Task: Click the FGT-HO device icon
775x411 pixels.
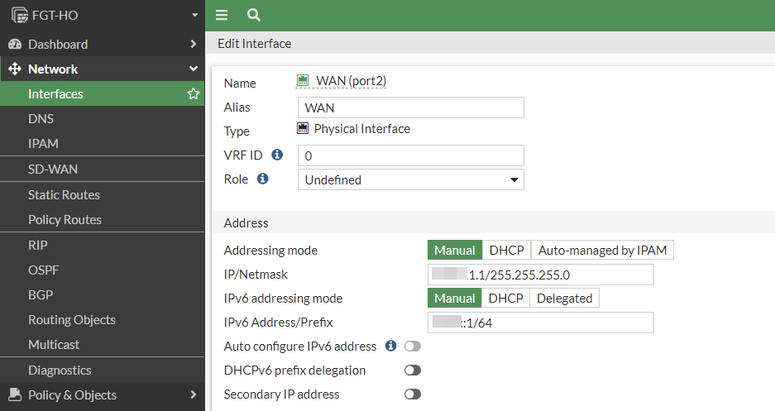Action: click(18, 15)
